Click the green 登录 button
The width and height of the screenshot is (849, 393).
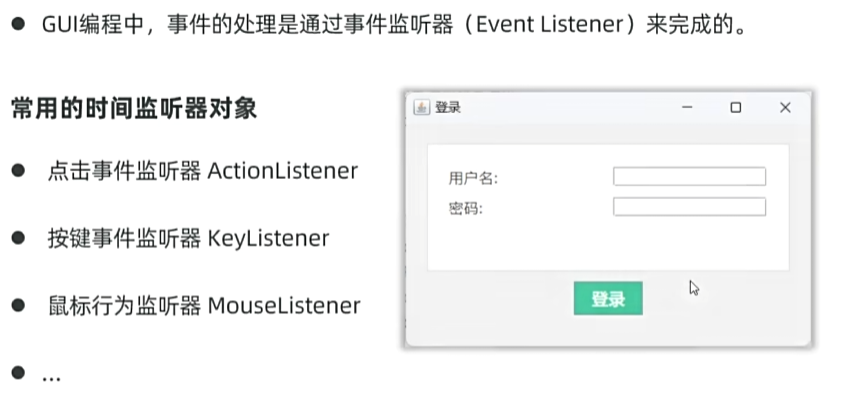608,298
